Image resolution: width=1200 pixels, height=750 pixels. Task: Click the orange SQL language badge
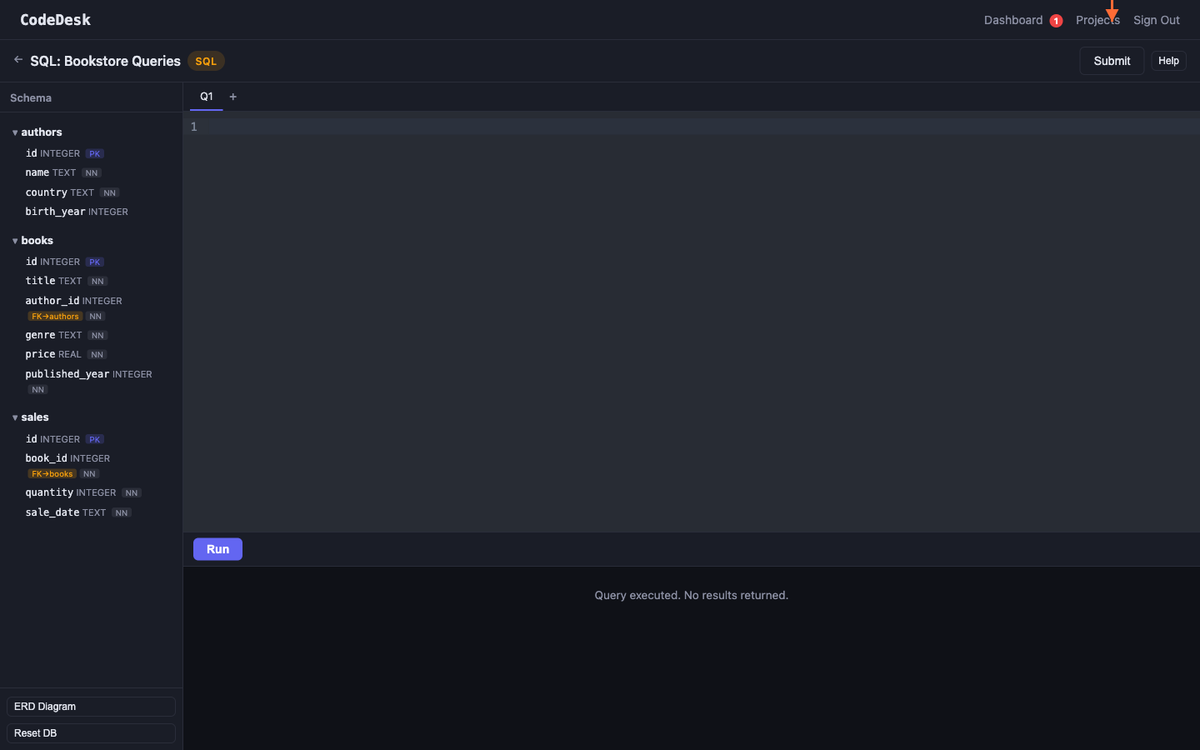pyautogui.click(x=206, y=61)
